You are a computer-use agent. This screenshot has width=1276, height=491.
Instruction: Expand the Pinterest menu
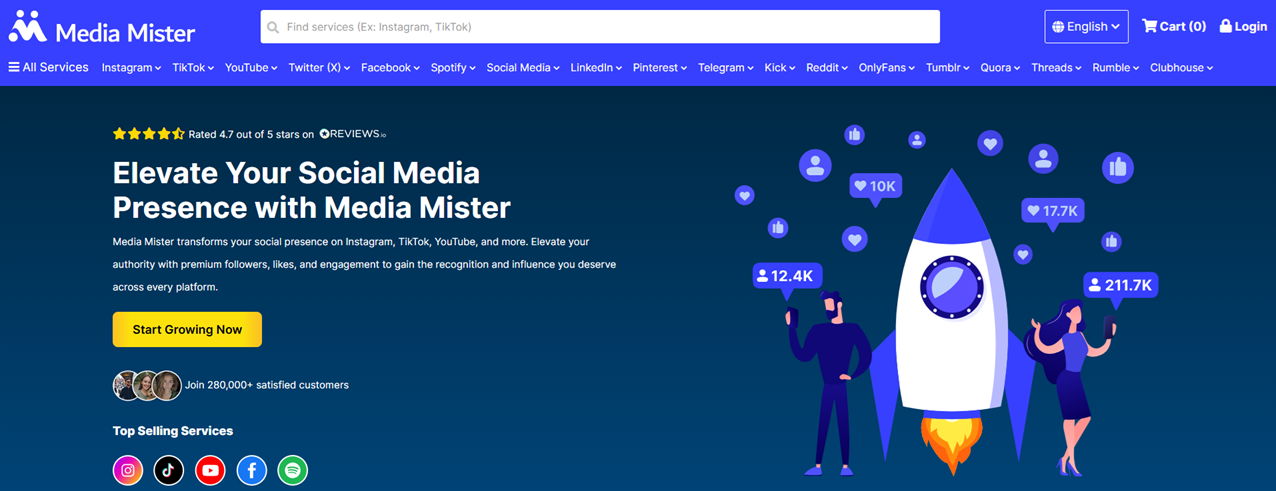[660, 68]
